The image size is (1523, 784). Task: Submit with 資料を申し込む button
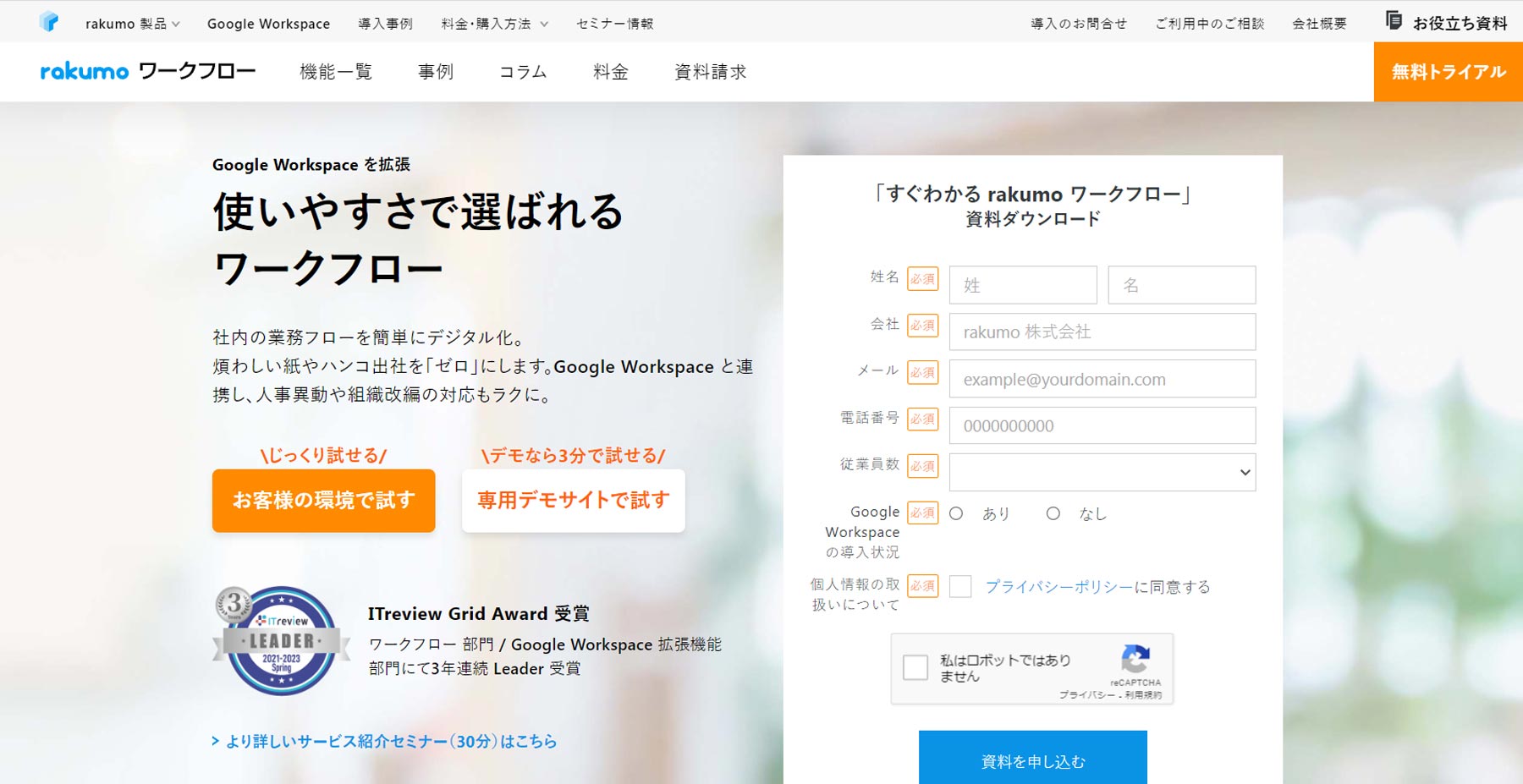tap(1033, 759)
